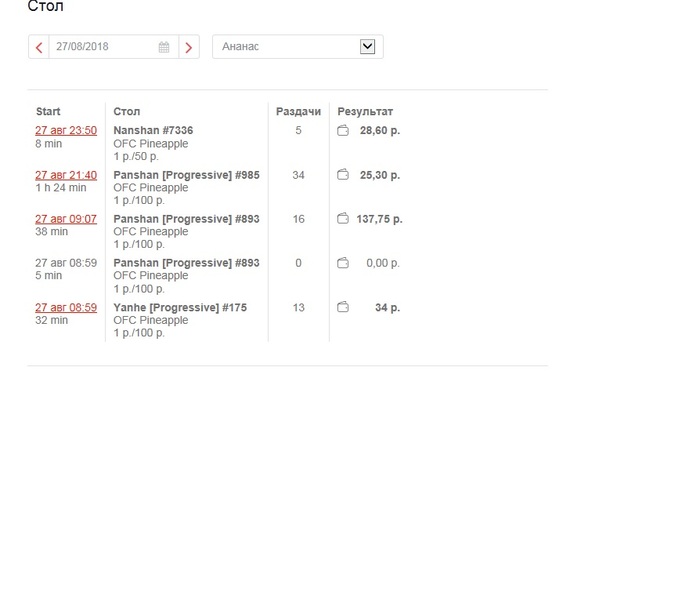Open session link 27 авг 23:50
Image resolution: width=700 pixels, height=596 pixels.
66,130
